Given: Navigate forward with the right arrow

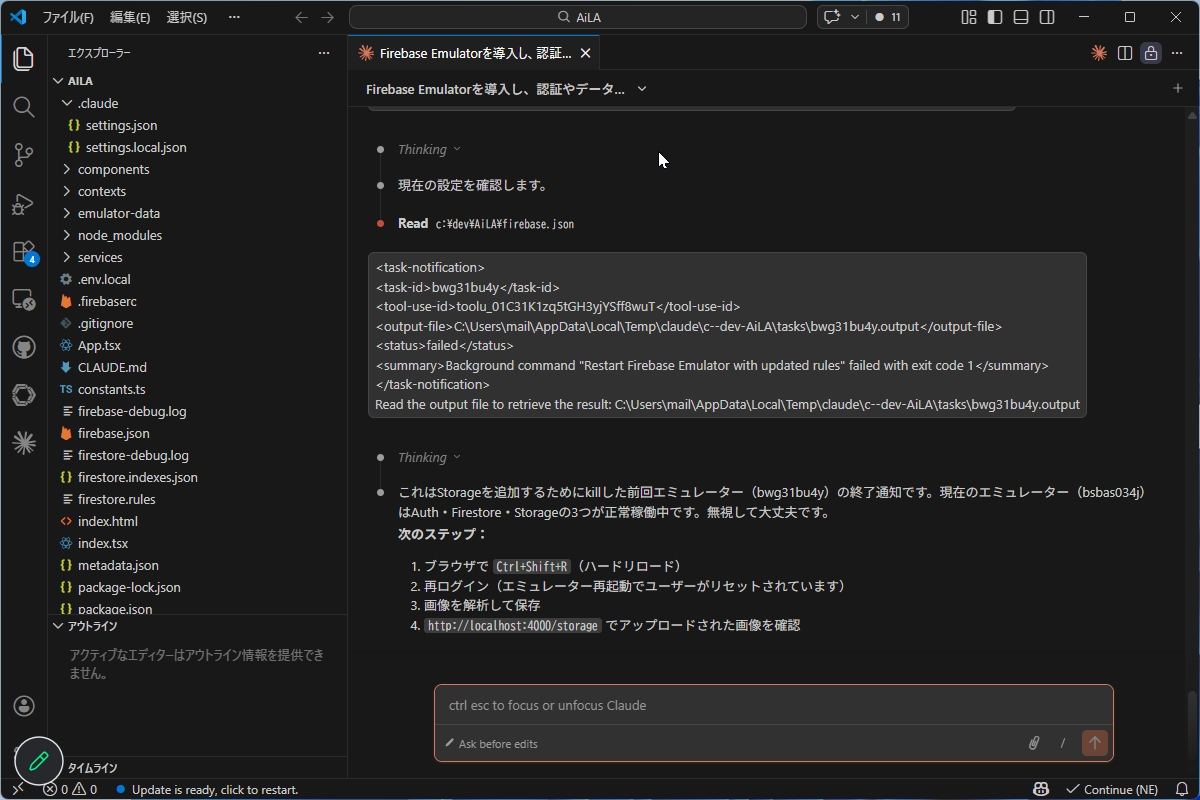Looking at the screenshot, I should pyautogui.click(x=328, y=17).
